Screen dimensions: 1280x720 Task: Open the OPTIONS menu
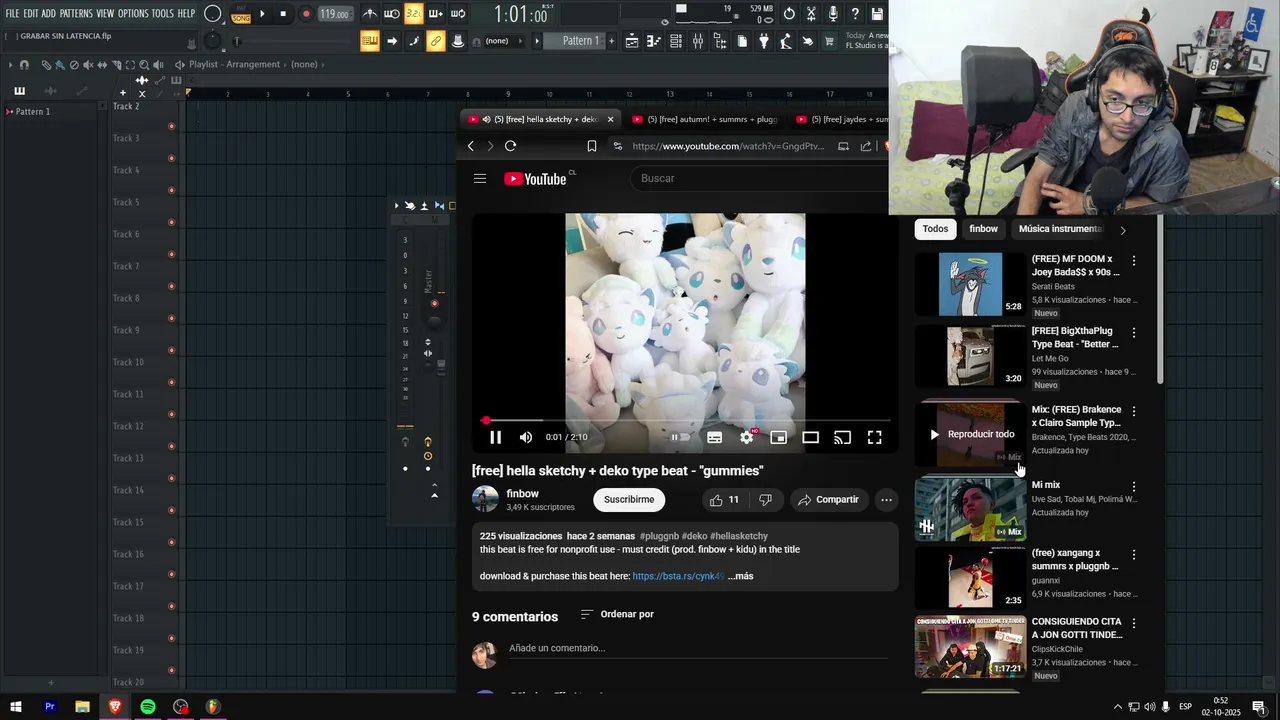[x=133, y=14]
